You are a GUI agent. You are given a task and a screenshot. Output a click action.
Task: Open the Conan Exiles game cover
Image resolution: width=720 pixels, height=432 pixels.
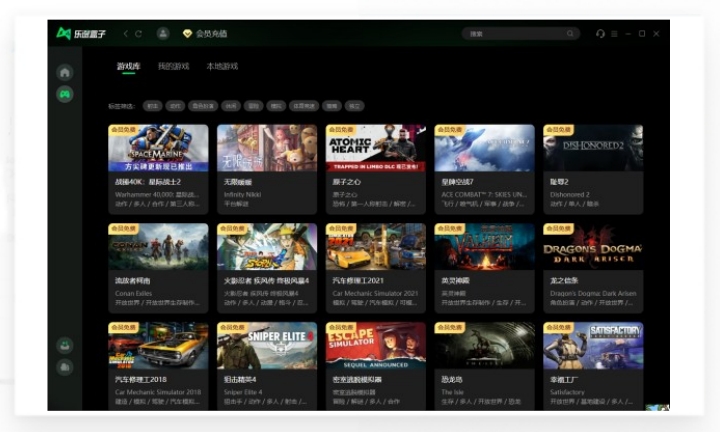[158, 247]
